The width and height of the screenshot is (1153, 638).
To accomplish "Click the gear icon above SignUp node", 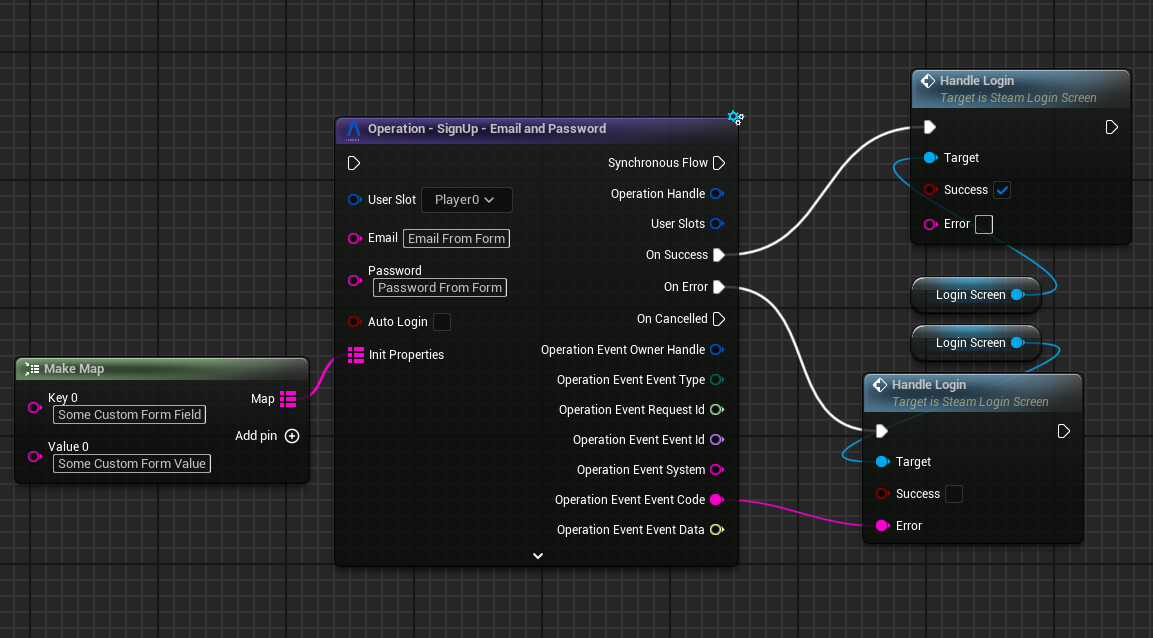I will (735, 118).
